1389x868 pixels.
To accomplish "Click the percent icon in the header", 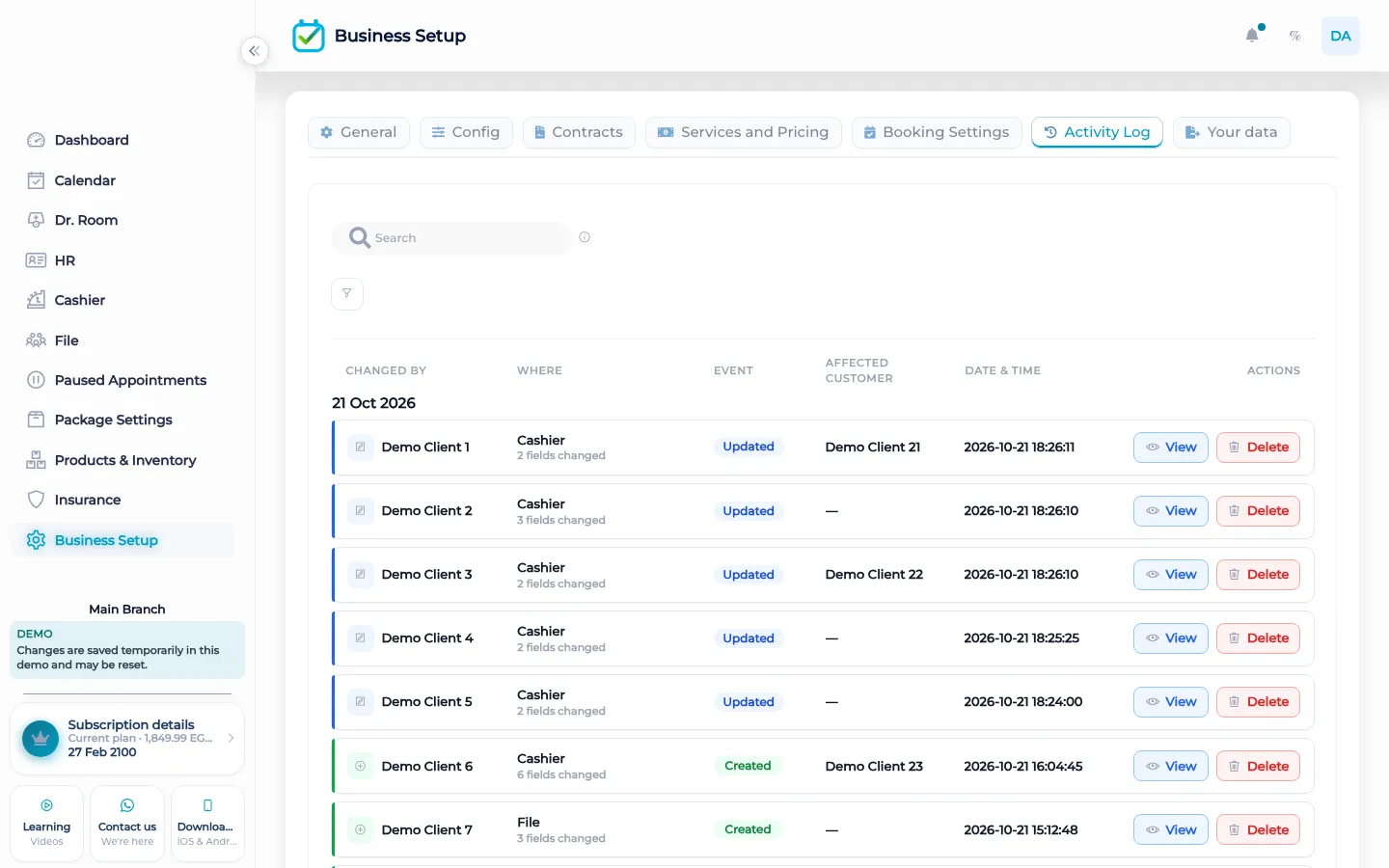I will (1295, 36).
